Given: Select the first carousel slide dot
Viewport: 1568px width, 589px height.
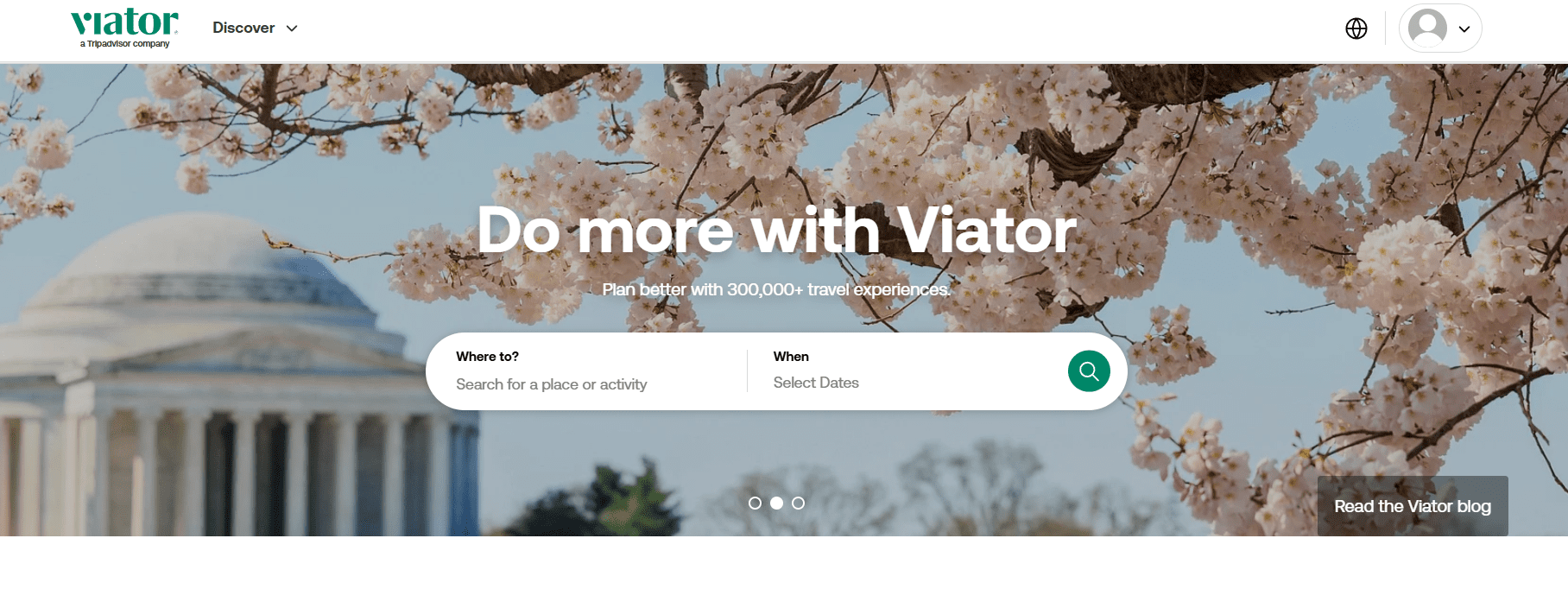Looking at the screenshot, I should coord(755,503).
